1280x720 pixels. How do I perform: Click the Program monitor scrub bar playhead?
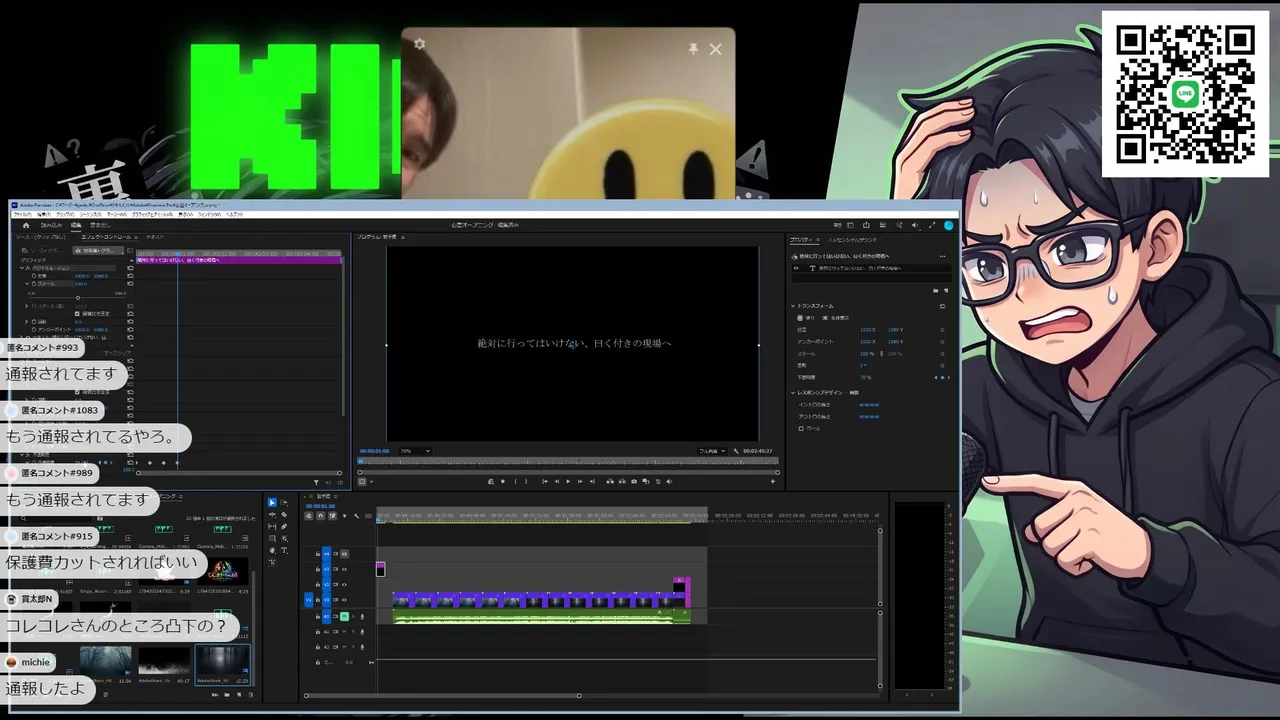[x=361, y=461]
